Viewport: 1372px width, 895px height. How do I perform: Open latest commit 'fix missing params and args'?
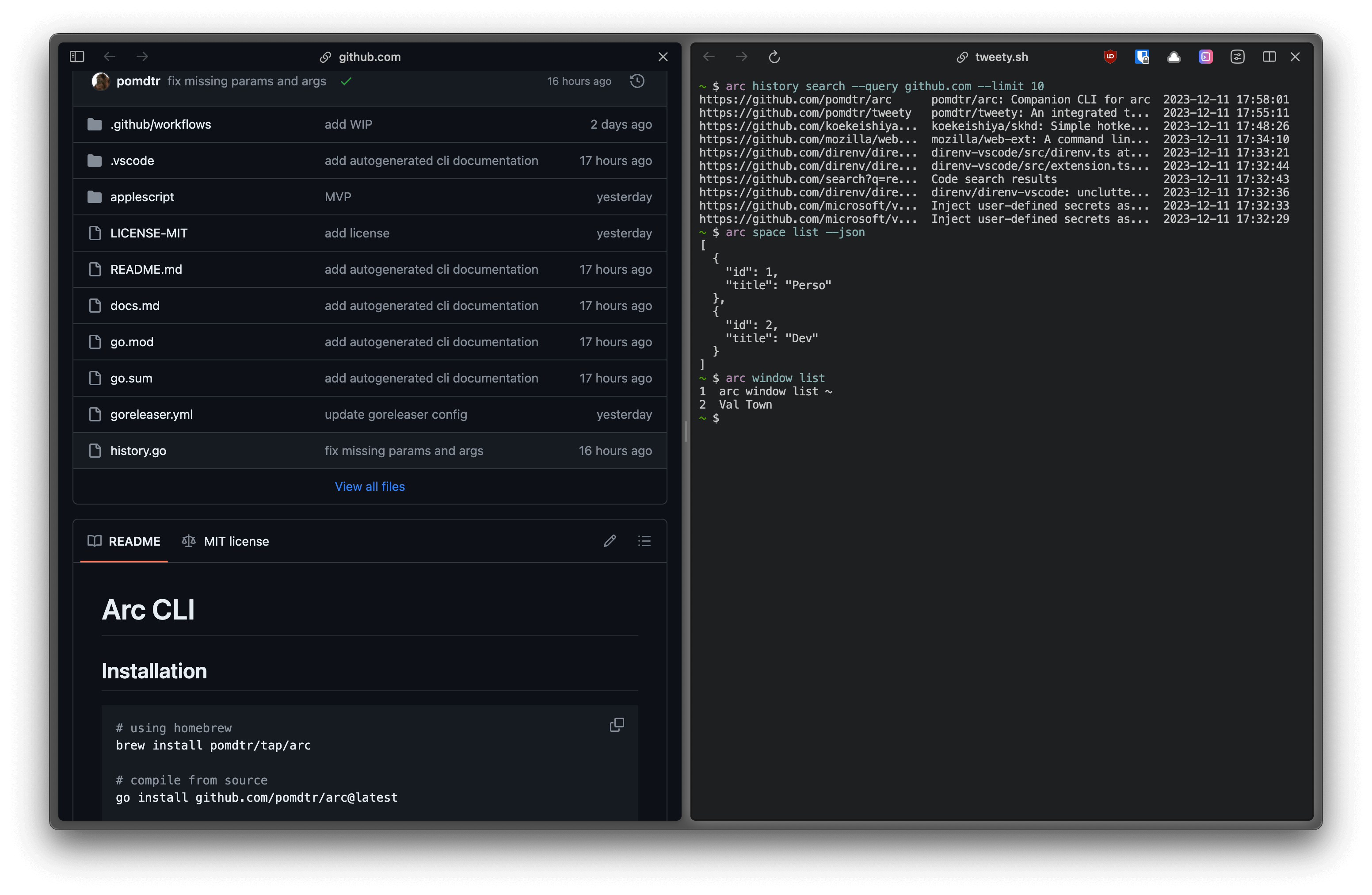(247, 81)
